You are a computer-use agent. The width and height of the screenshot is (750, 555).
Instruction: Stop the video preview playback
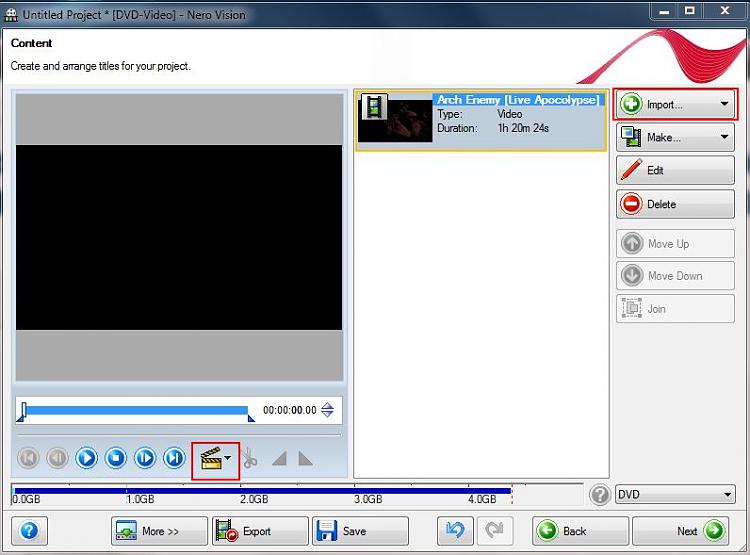pos(116,458)
